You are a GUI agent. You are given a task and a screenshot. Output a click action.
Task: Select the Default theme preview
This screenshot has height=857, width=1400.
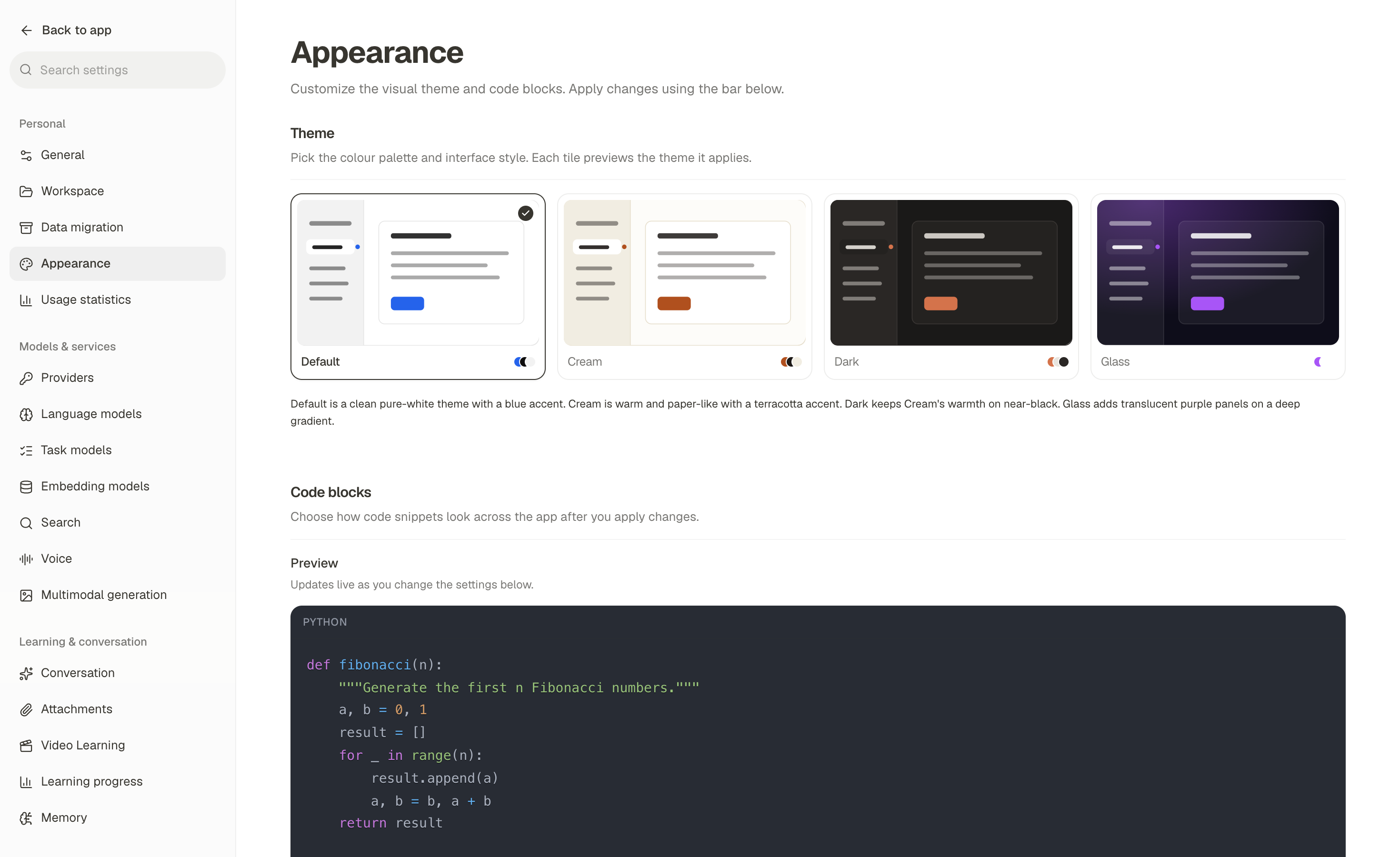tap(418, 273)
